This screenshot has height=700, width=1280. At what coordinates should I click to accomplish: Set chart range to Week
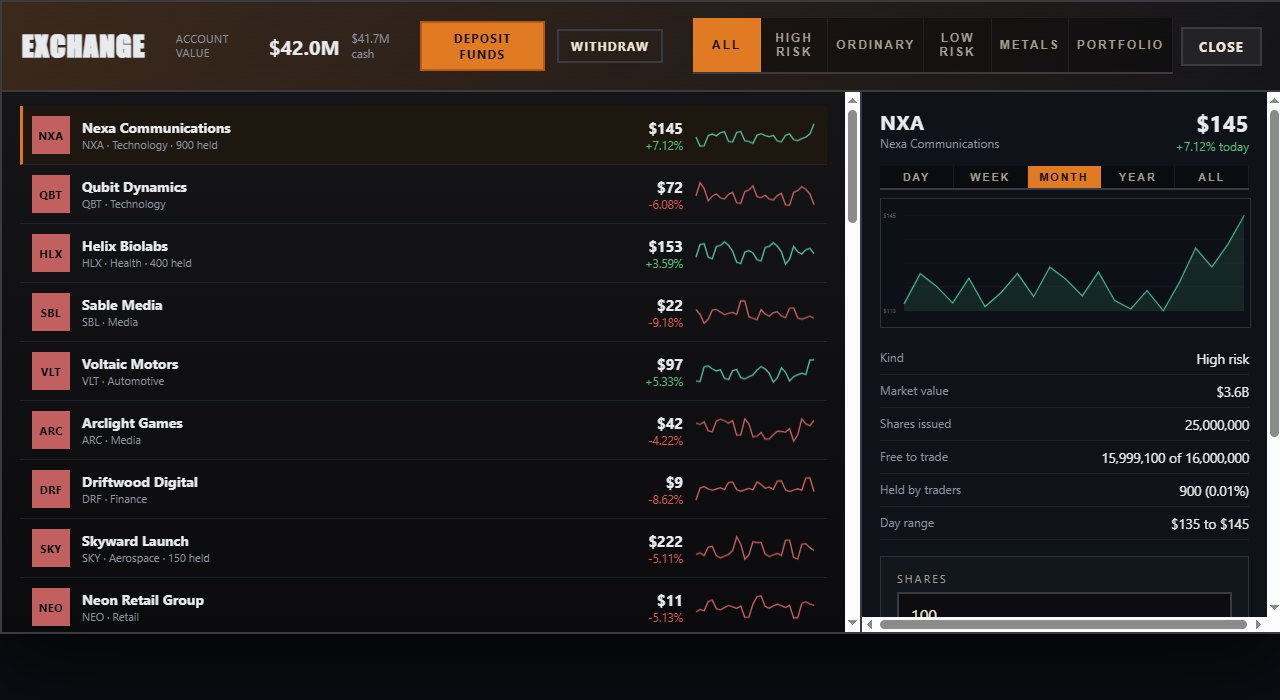coord(990,177)
